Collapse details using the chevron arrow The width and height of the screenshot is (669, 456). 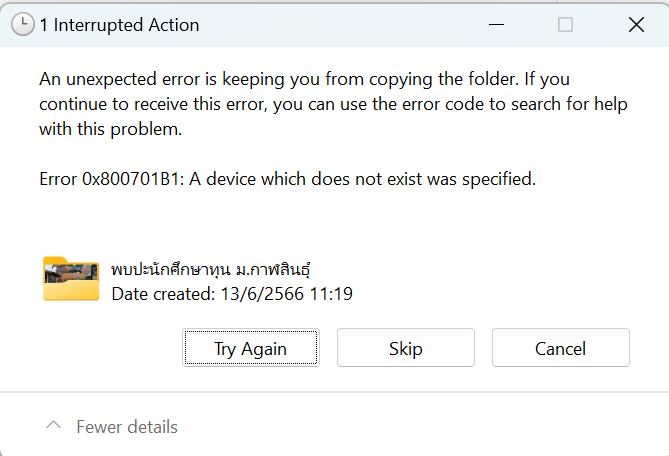point(54,425)
